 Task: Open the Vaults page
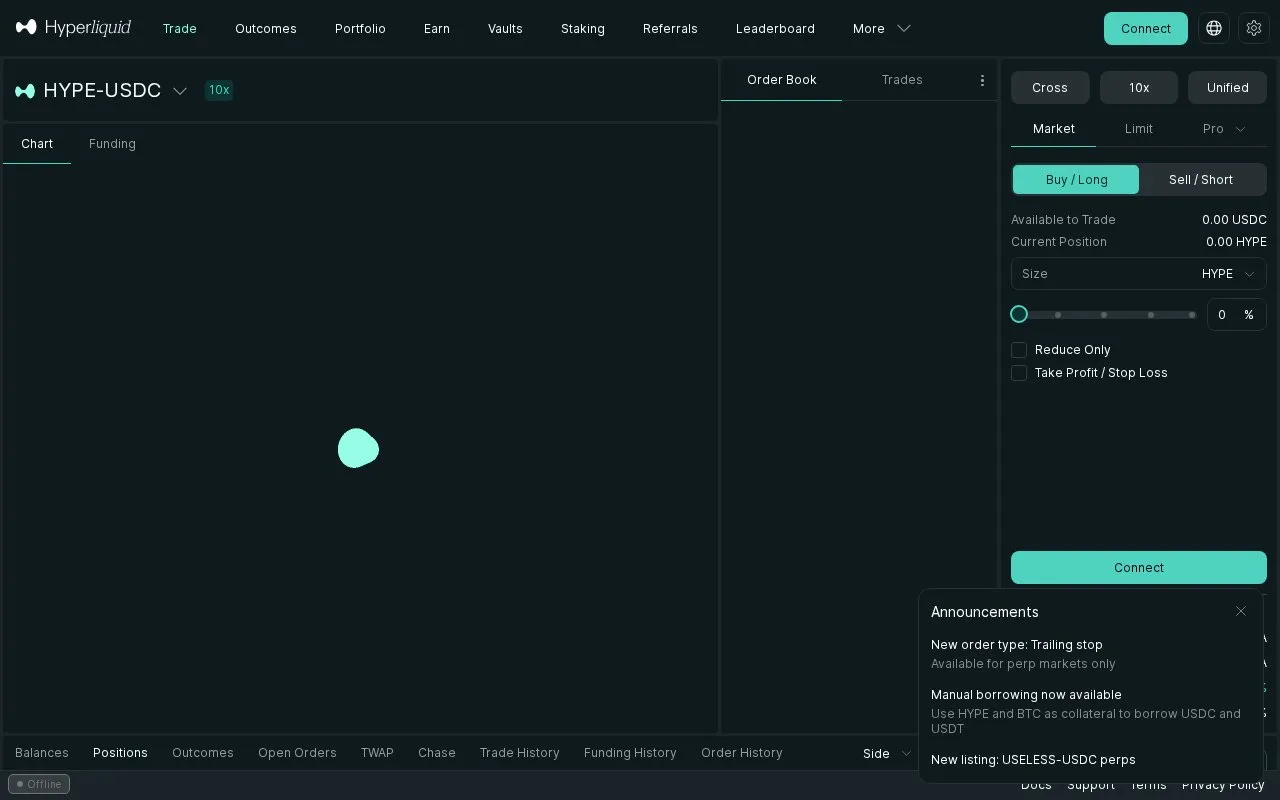[x=505, y=29]
